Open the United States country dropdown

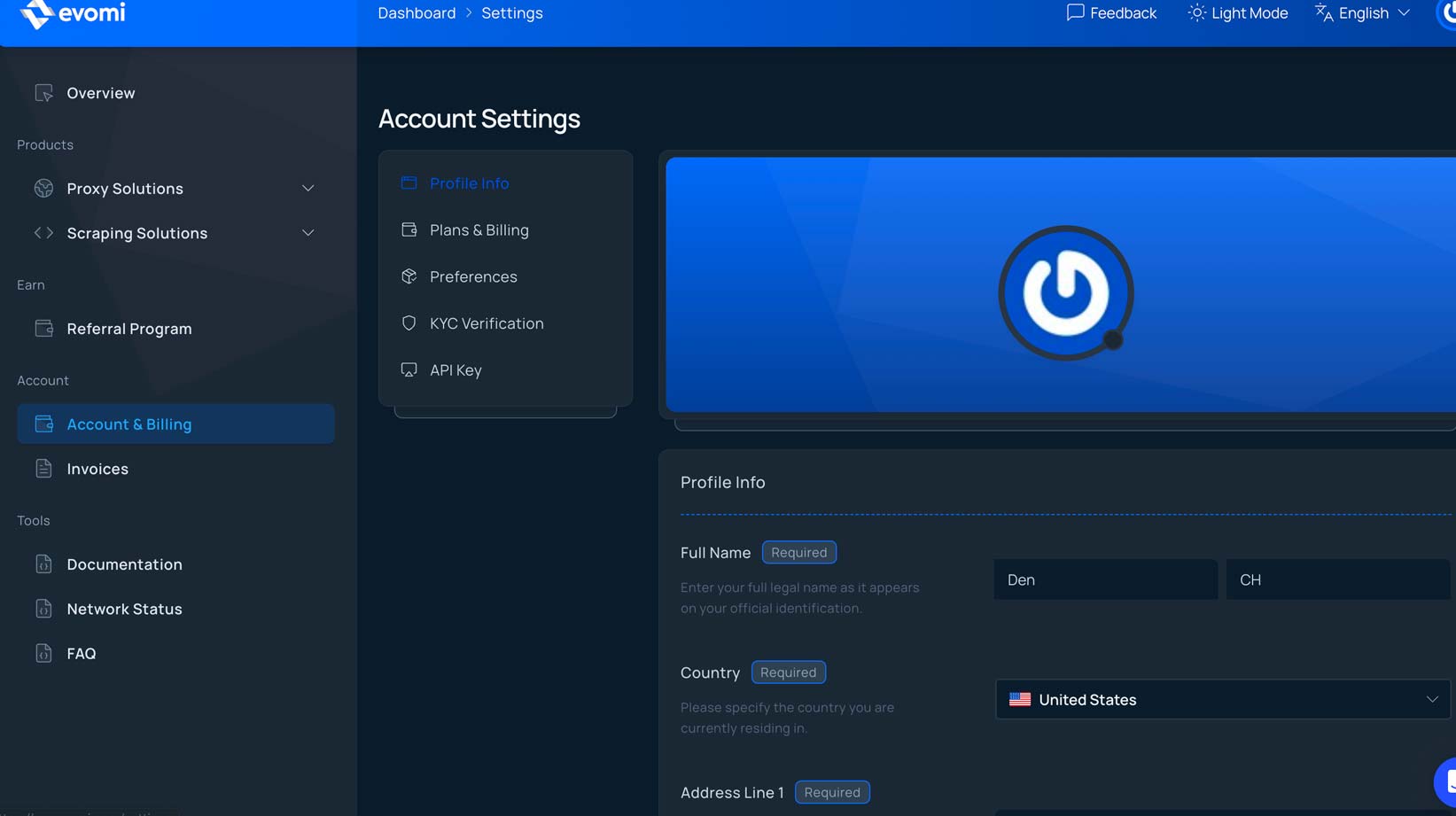(x=1222, y=700)
